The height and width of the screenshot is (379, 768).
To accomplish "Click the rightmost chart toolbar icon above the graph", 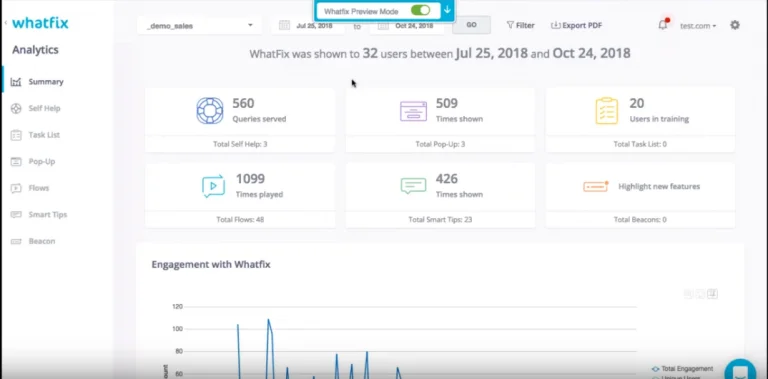I will pyautogui.click(x=713, y=294).
